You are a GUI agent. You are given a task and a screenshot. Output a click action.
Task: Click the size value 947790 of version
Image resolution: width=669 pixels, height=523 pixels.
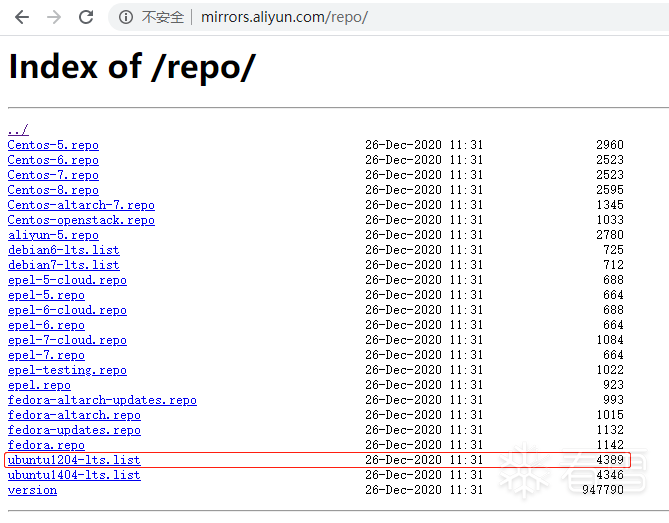click(603, 490)
